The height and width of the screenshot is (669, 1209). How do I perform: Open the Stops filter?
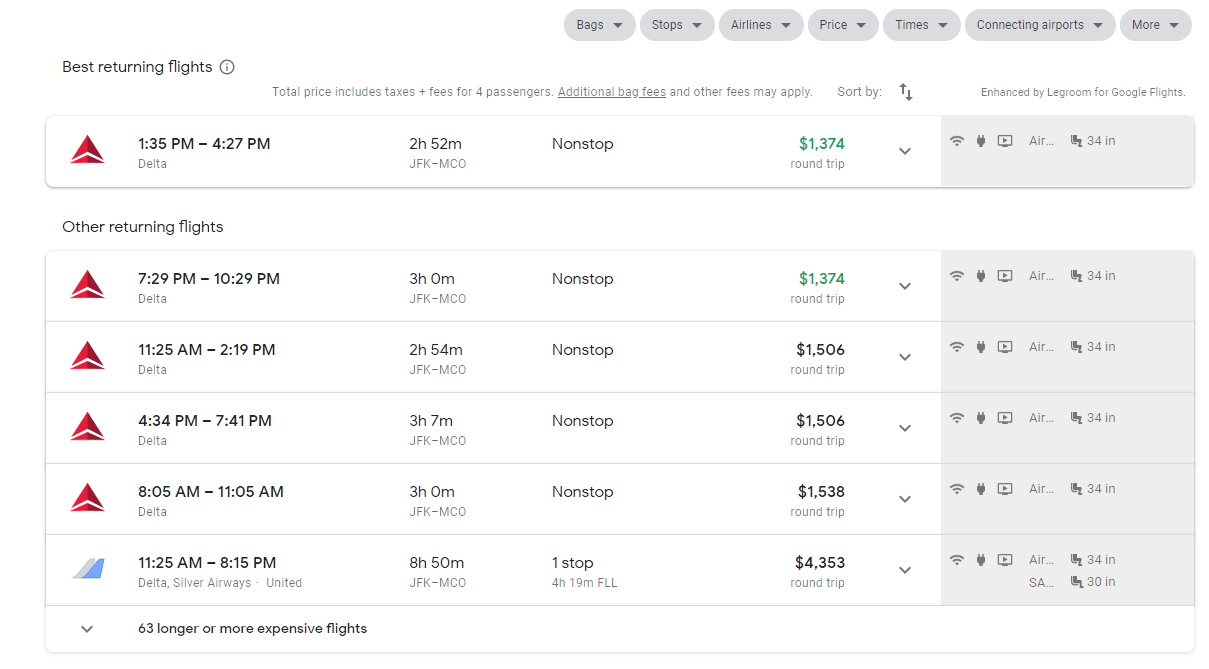tap(676, 25)
